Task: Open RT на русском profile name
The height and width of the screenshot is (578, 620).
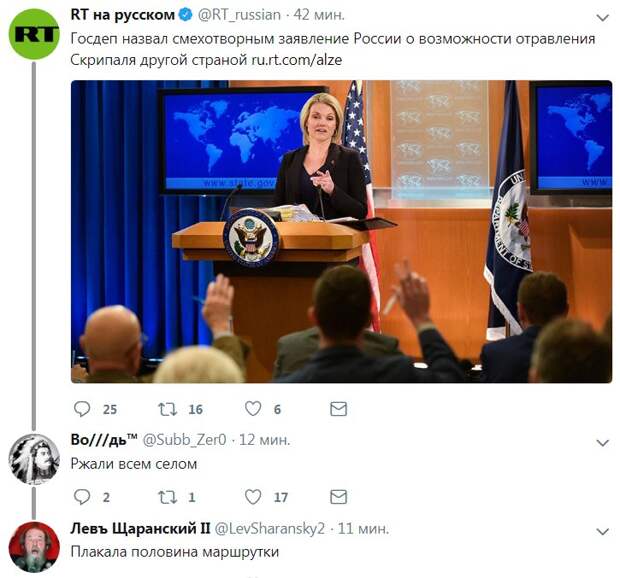Action: [123, 15]
